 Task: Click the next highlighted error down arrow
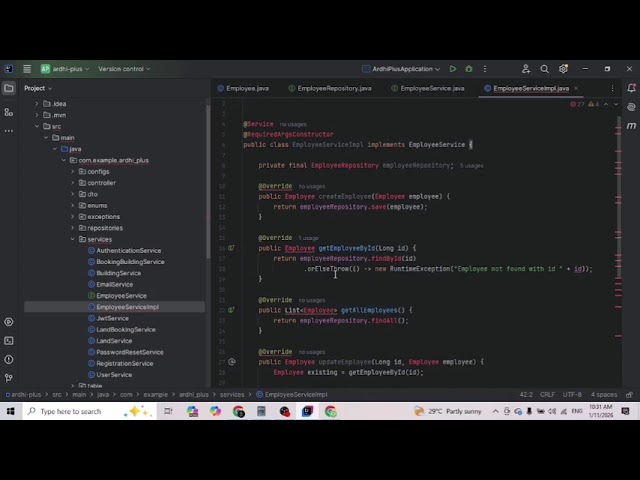coord(616,104)
